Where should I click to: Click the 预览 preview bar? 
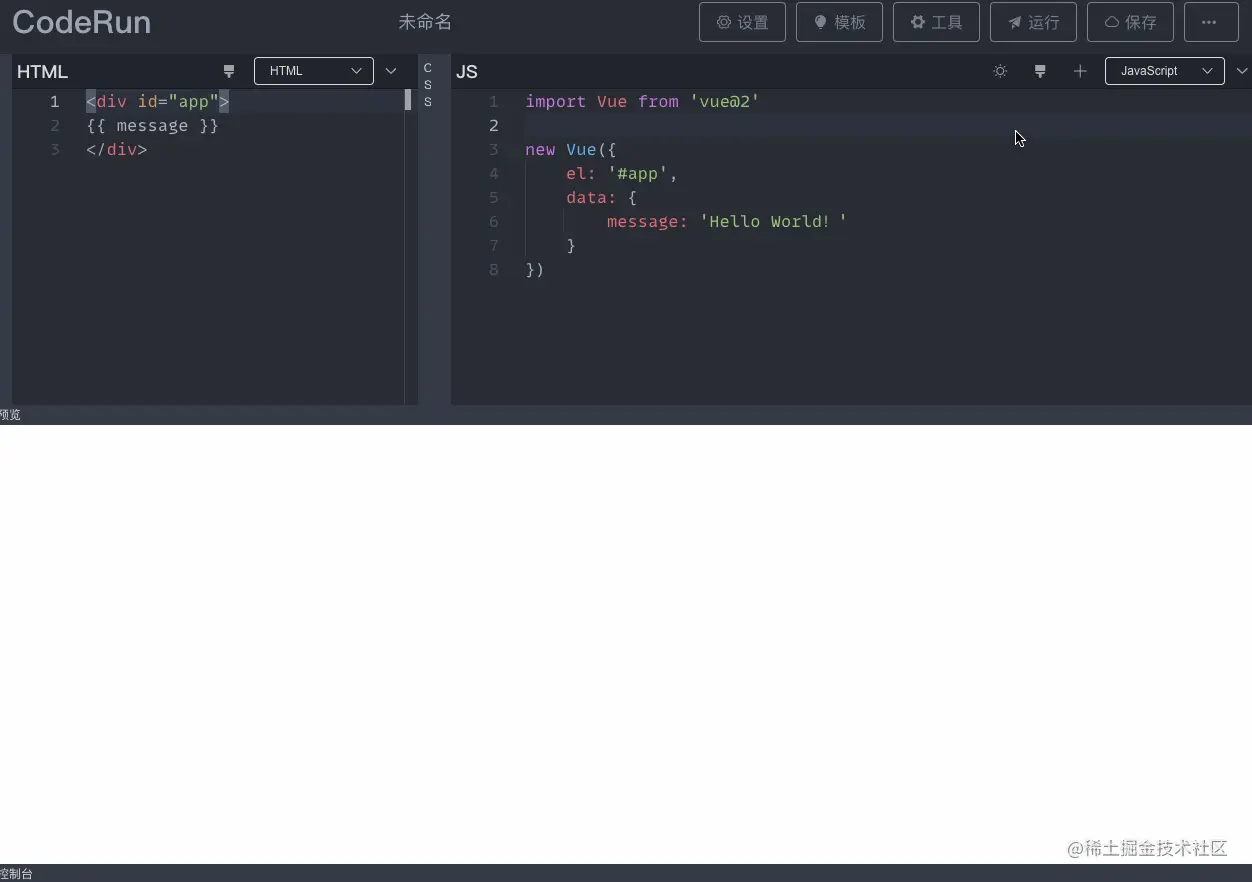tap(626, 415)
